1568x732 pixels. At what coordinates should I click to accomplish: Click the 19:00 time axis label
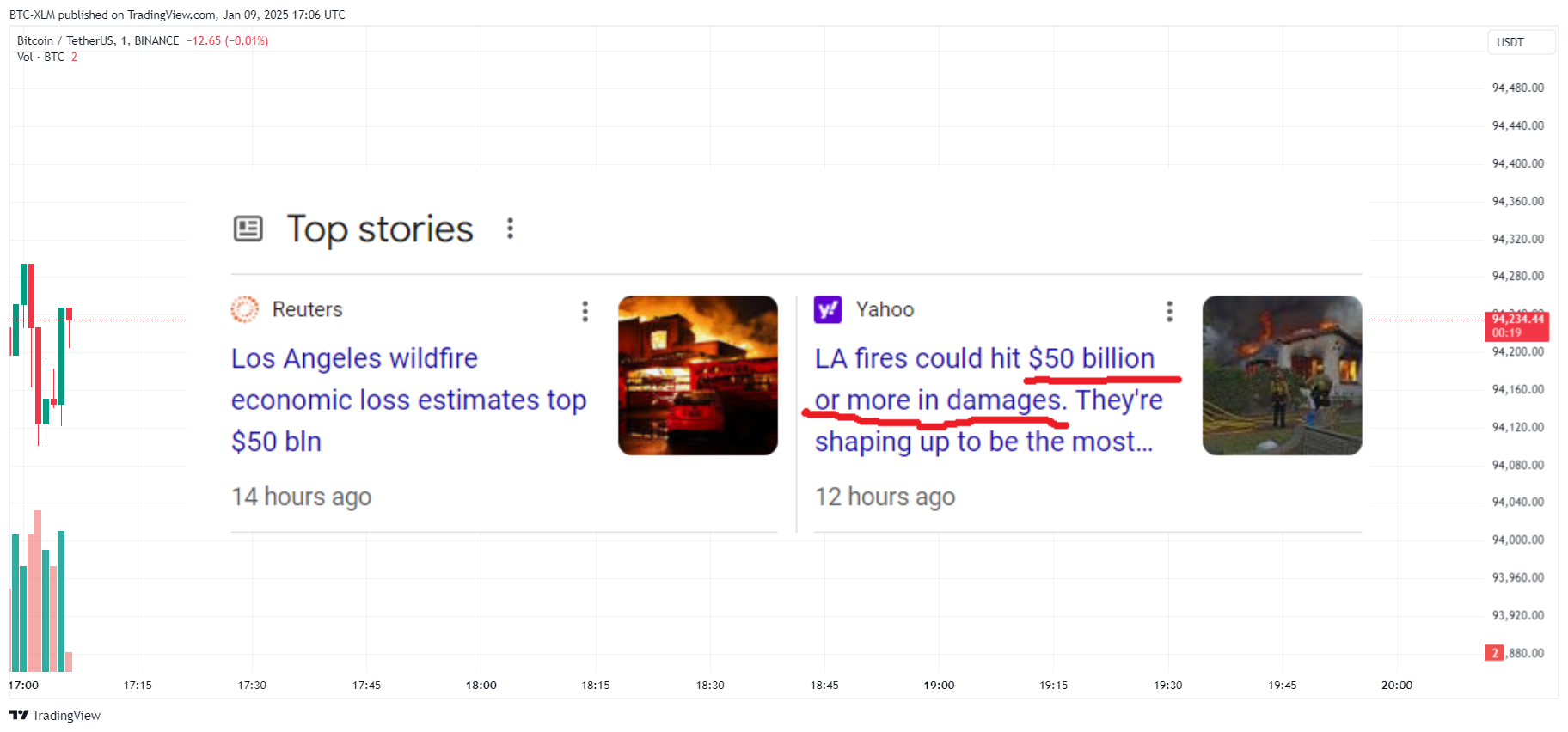click(939, 685)
